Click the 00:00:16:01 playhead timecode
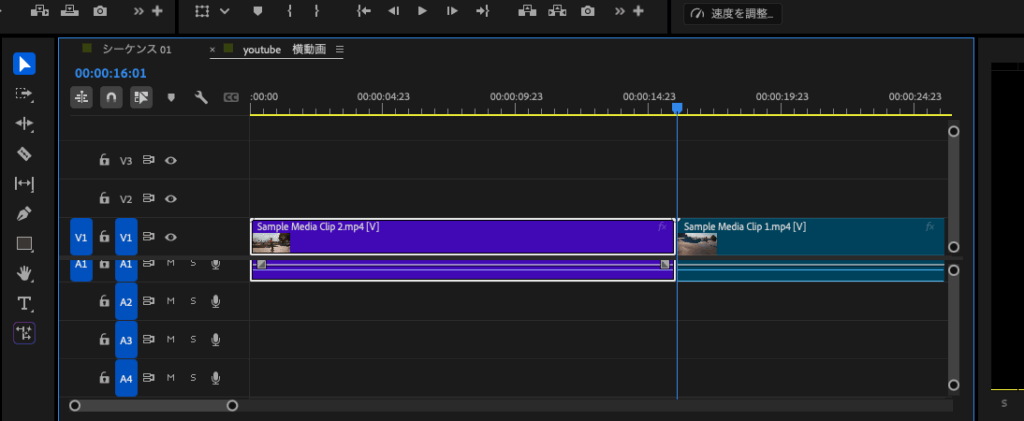 coord(110,73)
